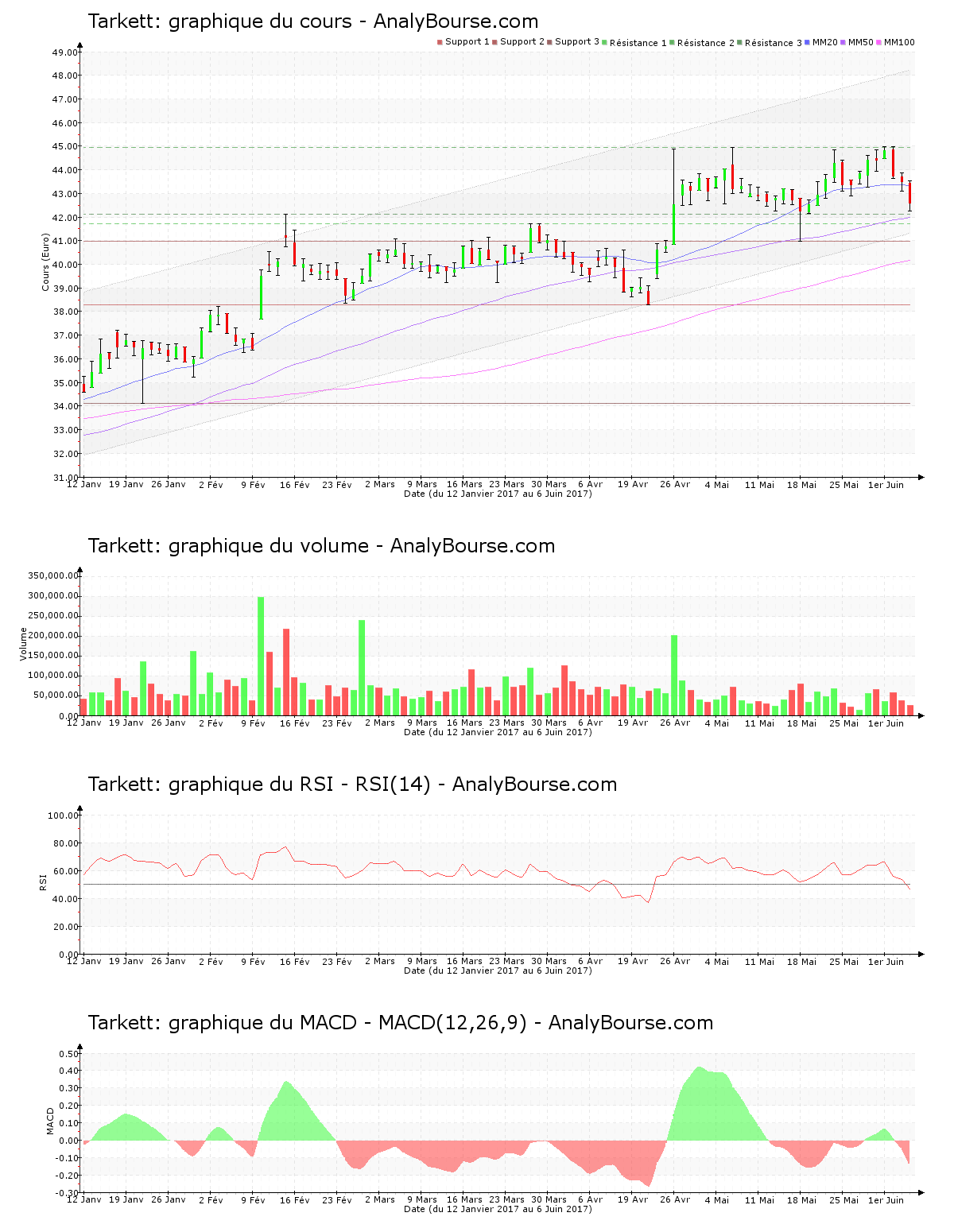Click the '30 Mars' date under RSI chart
Viewport: 954px width, 1232px height.
pos(549,962)
